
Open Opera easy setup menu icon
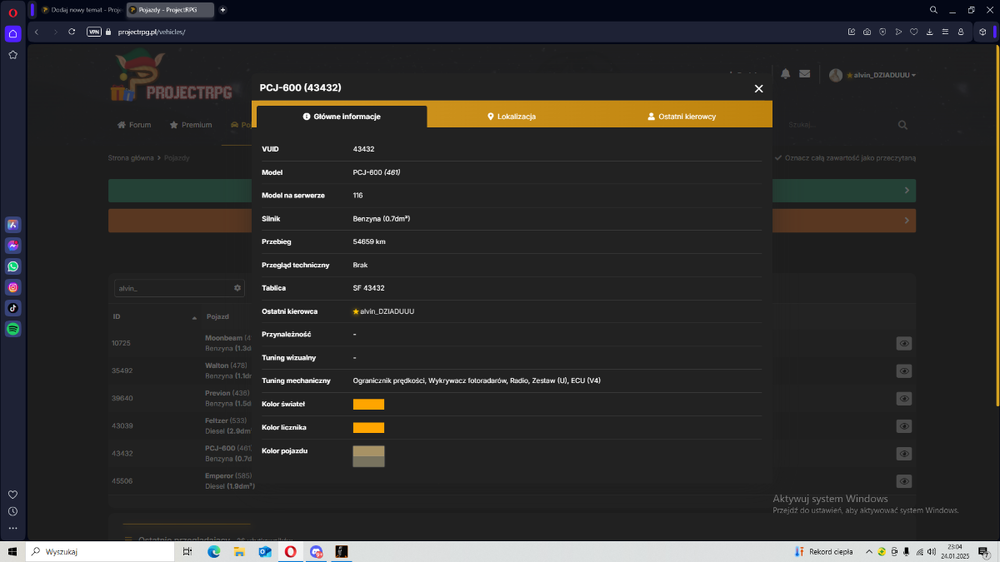pos(945,32)
